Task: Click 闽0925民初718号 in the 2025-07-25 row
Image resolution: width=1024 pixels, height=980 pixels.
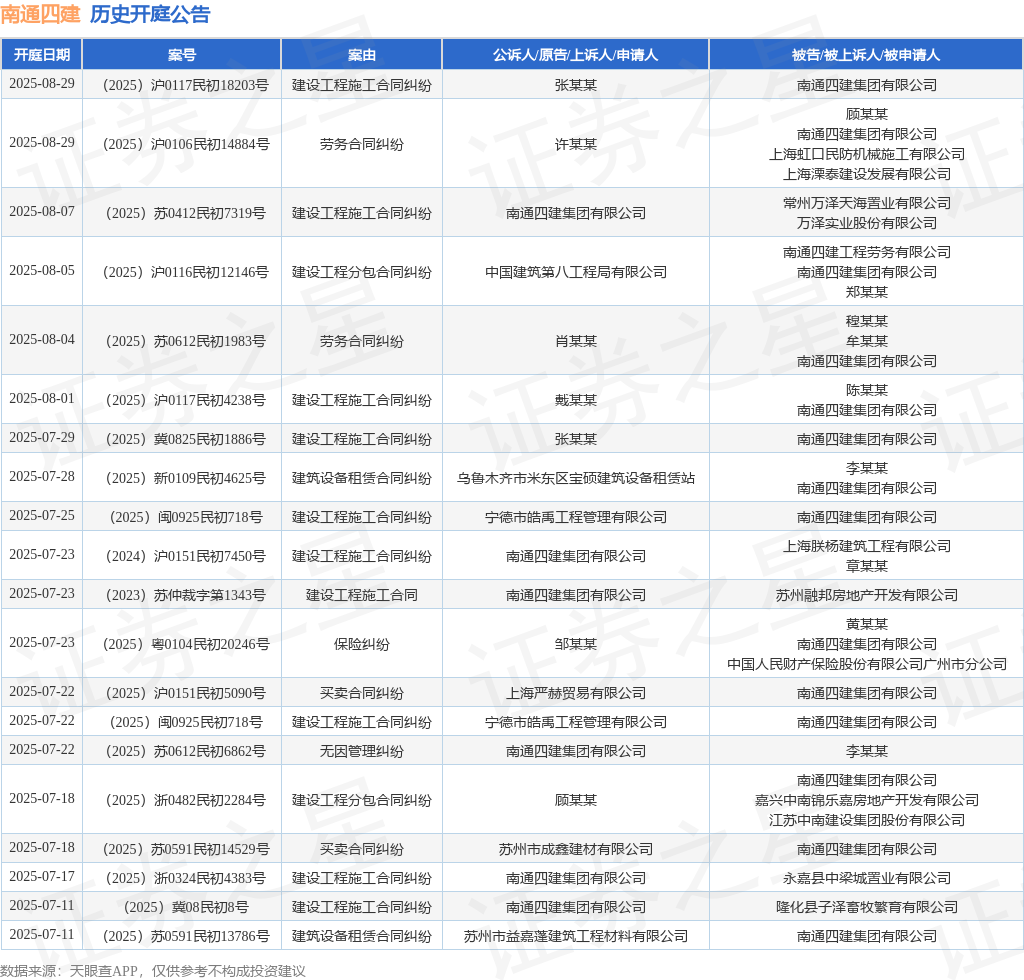Action: coord(185,518)
